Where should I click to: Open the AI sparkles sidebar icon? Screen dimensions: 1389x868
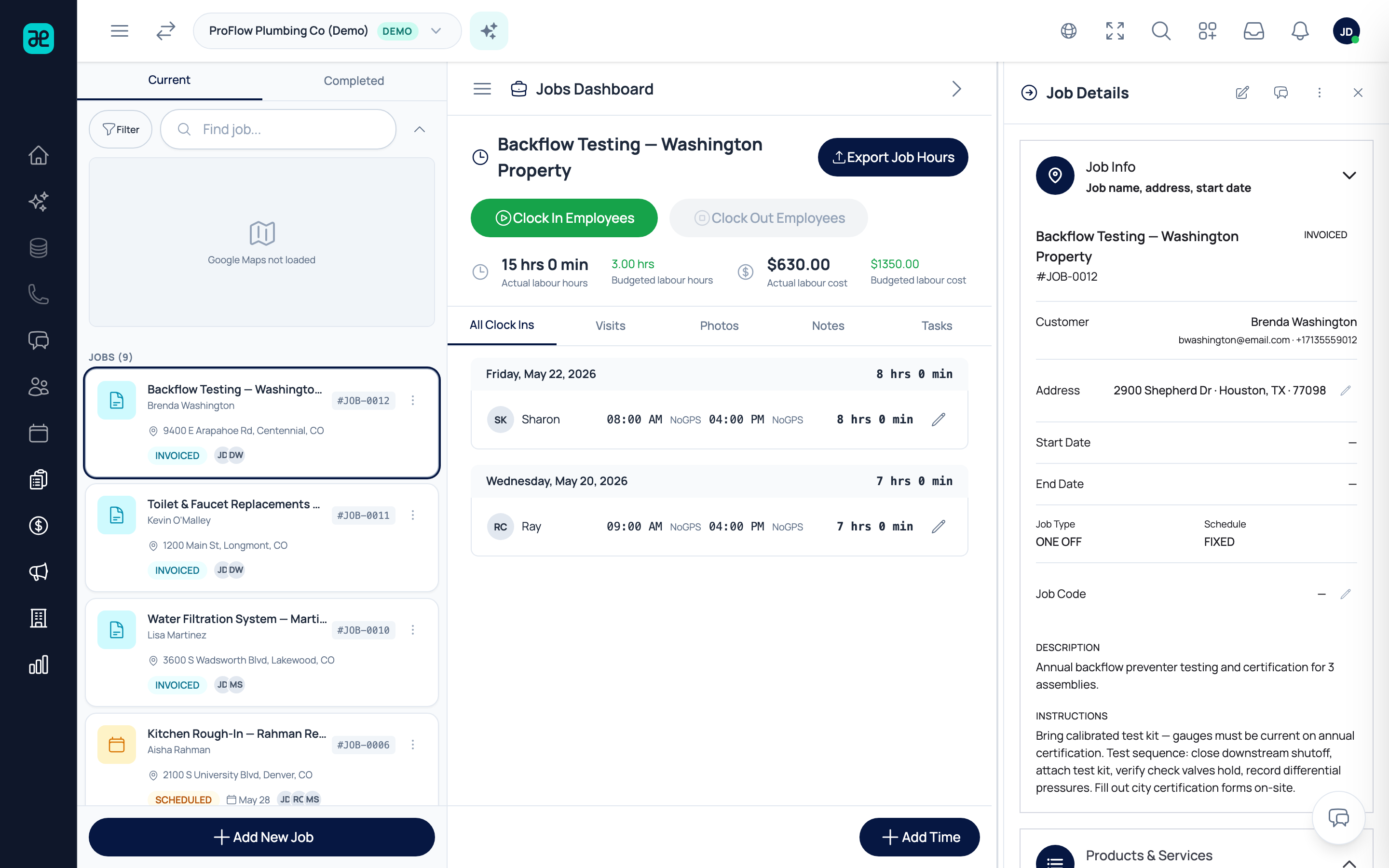click(x=39, y=202)
